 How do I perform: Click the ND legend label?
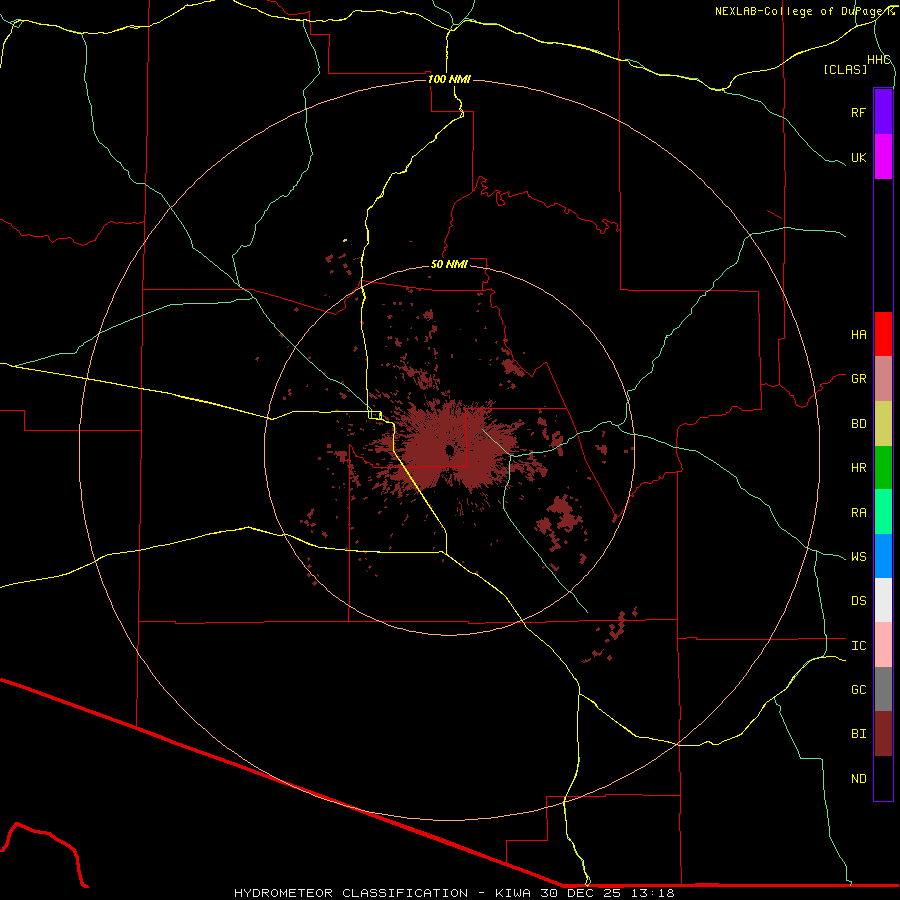pyautogui.click(x=858, y=779)
